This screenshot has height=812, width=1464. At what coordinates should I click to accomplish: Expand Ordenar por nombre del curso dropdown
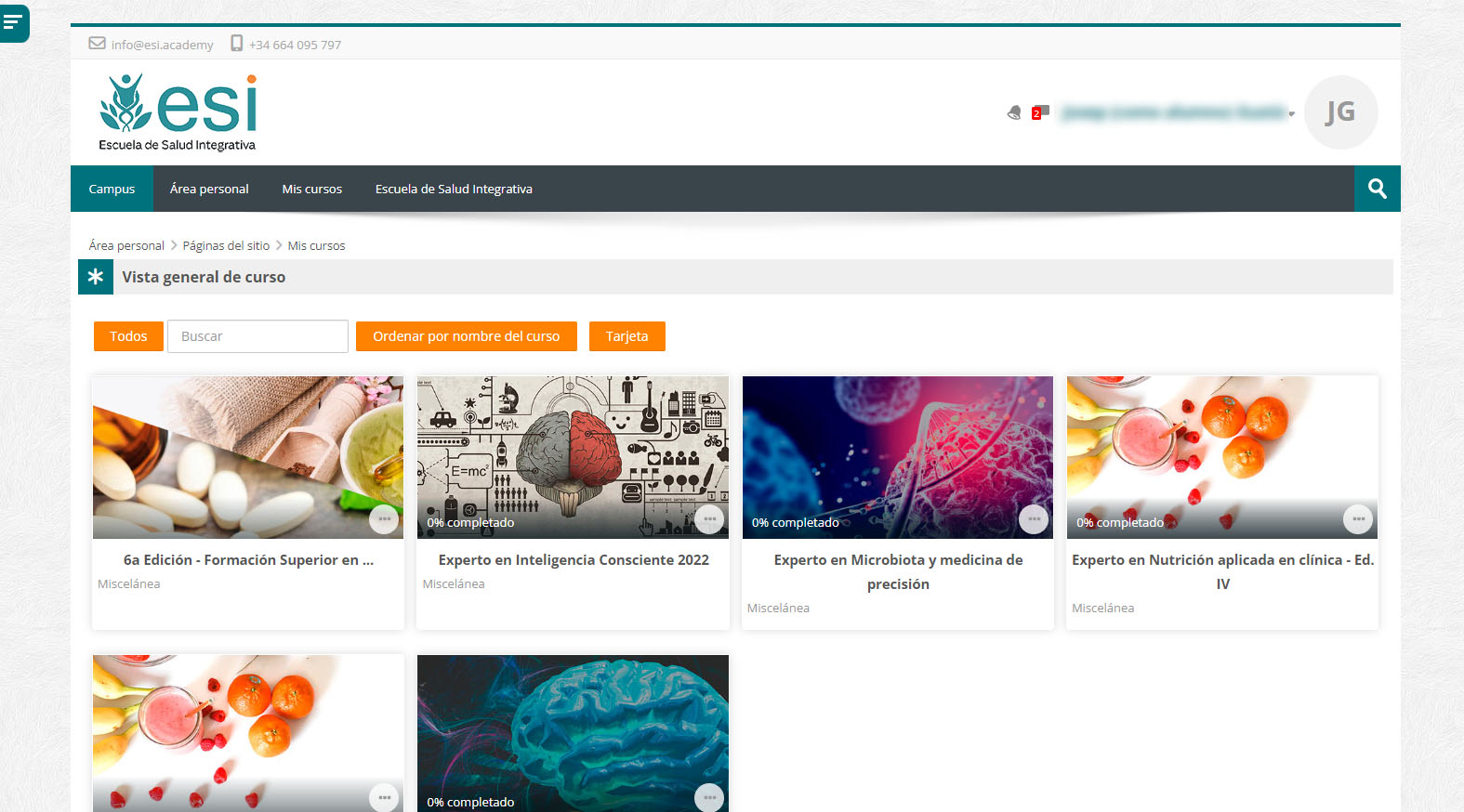(466, 336)
